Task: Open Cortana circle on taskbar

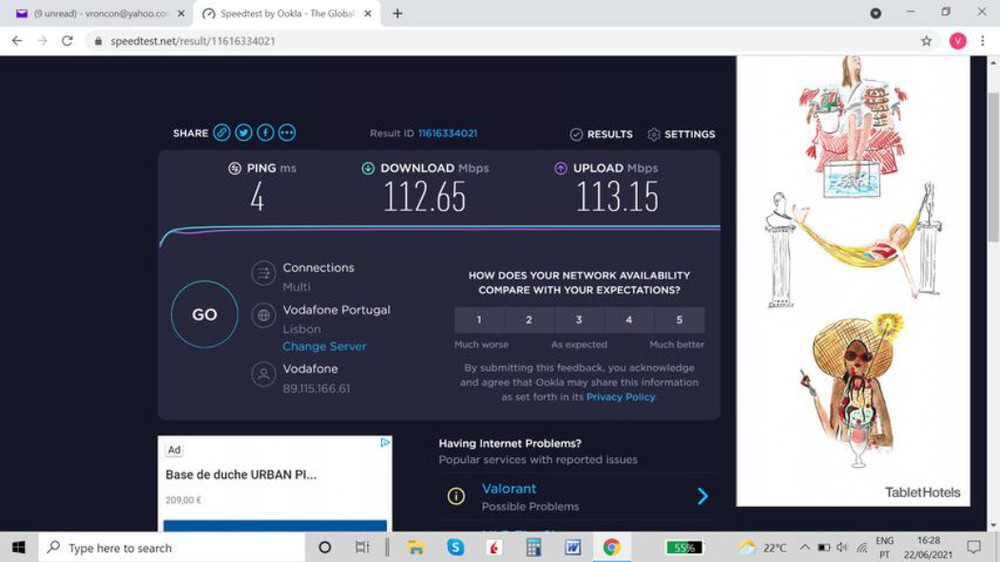Action: click(x=325, y=547)
